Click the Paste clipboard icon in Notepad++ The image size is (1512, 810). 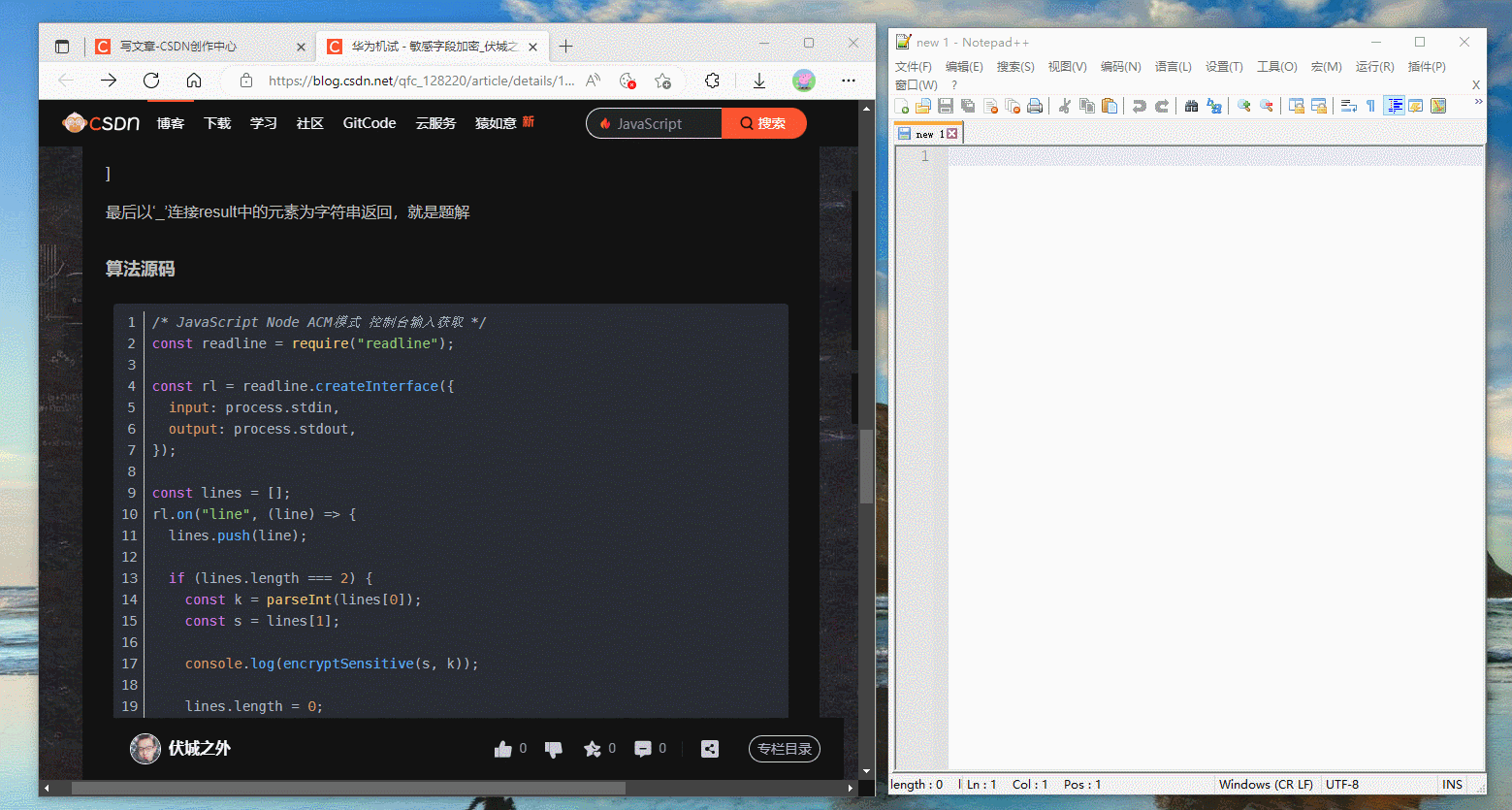click(x=1110, y=106)
